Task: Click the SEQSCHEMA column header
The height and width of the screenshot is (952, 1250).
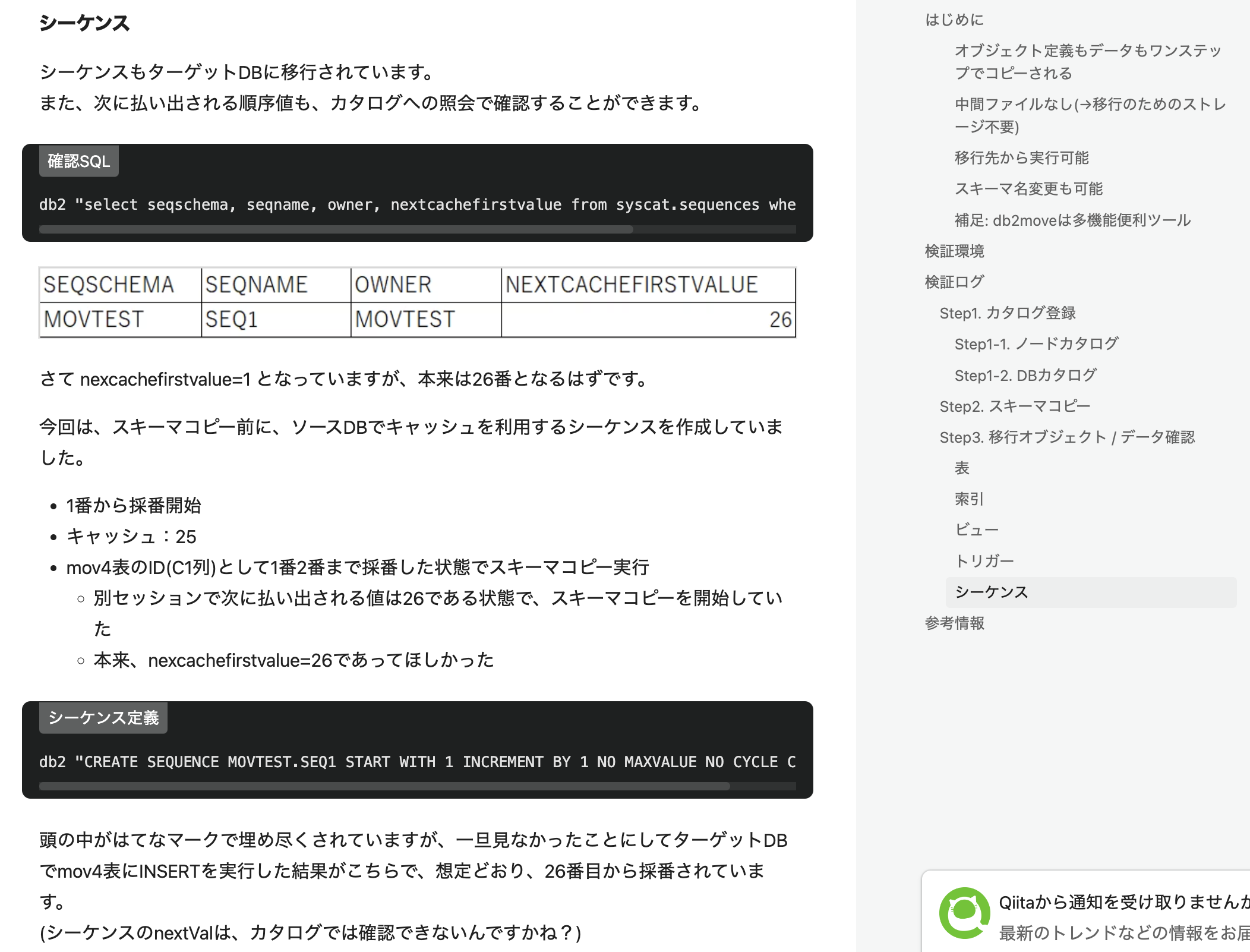Action: [121, 285]
